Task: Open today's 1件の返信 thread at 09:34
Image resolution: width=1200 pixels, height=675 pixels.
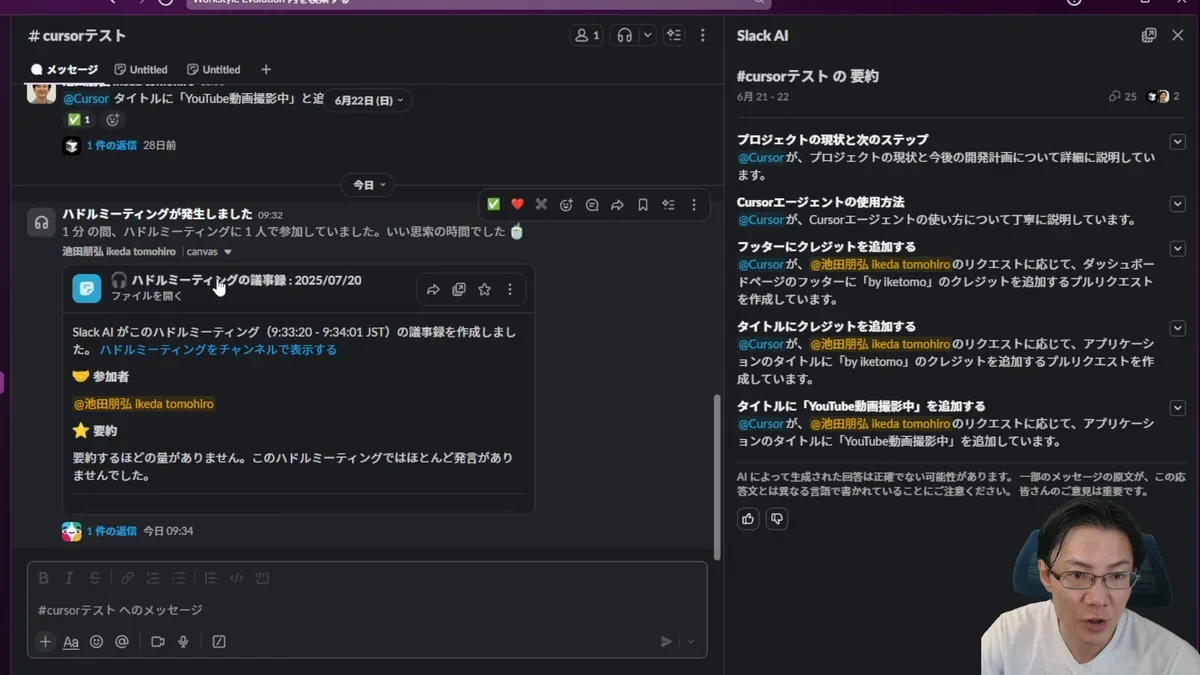Action: [x=112, y=531]
